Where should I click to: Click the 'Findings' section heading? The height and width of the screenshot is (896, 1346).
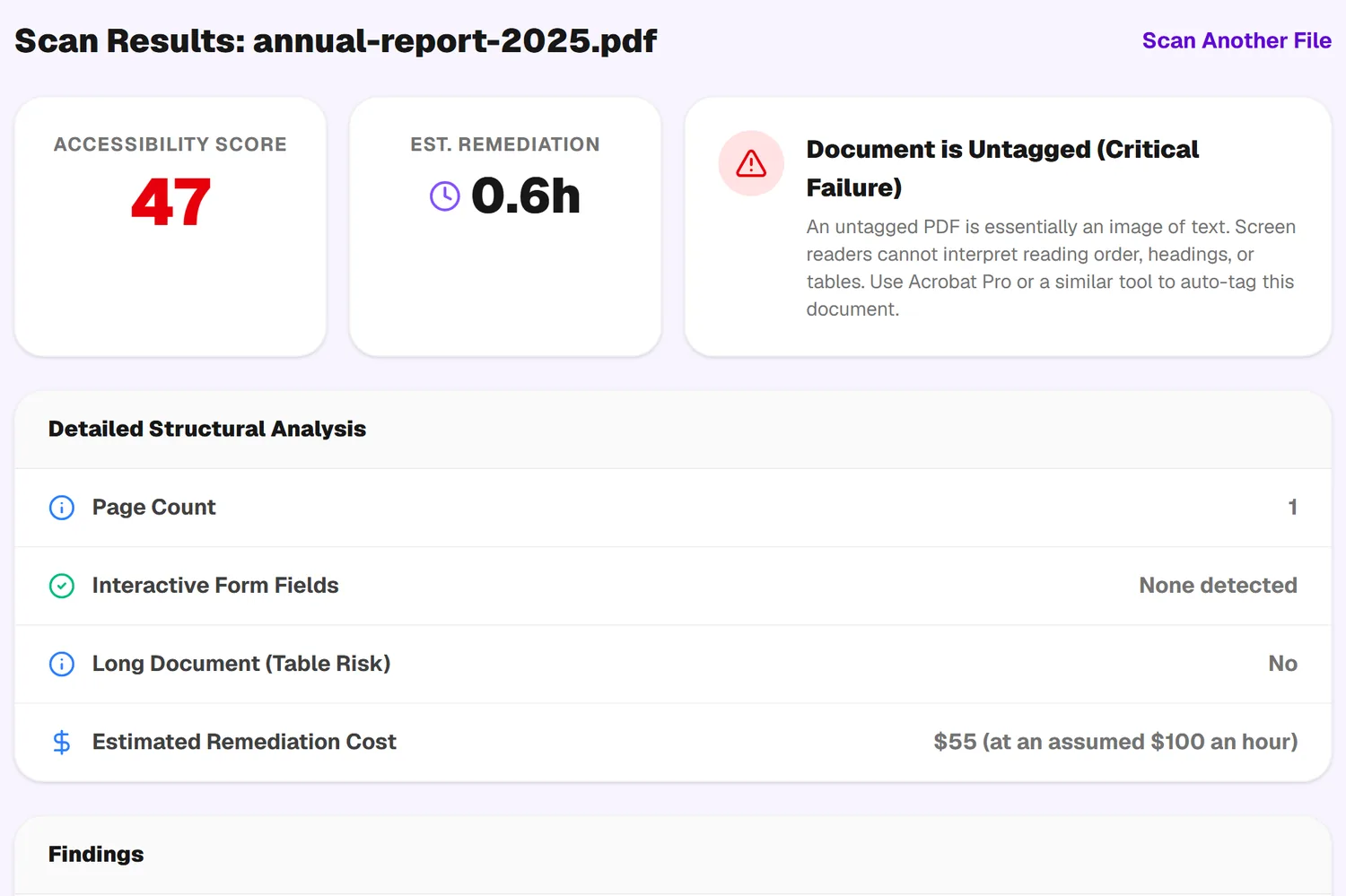click(96, 854)
